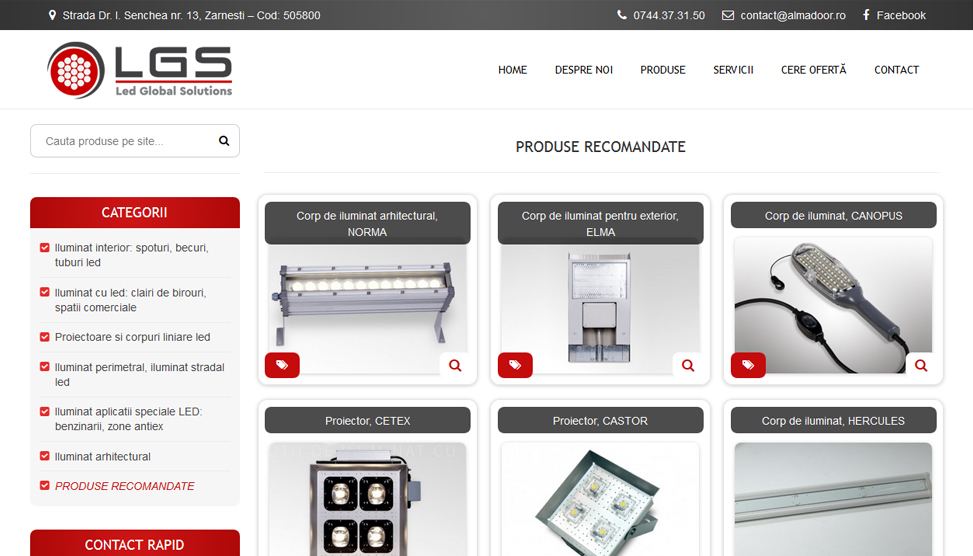The height and width of the screenshot is (556, 973).
Task: Click phone number 0744.37.31.50
Action: coord(669,15)
